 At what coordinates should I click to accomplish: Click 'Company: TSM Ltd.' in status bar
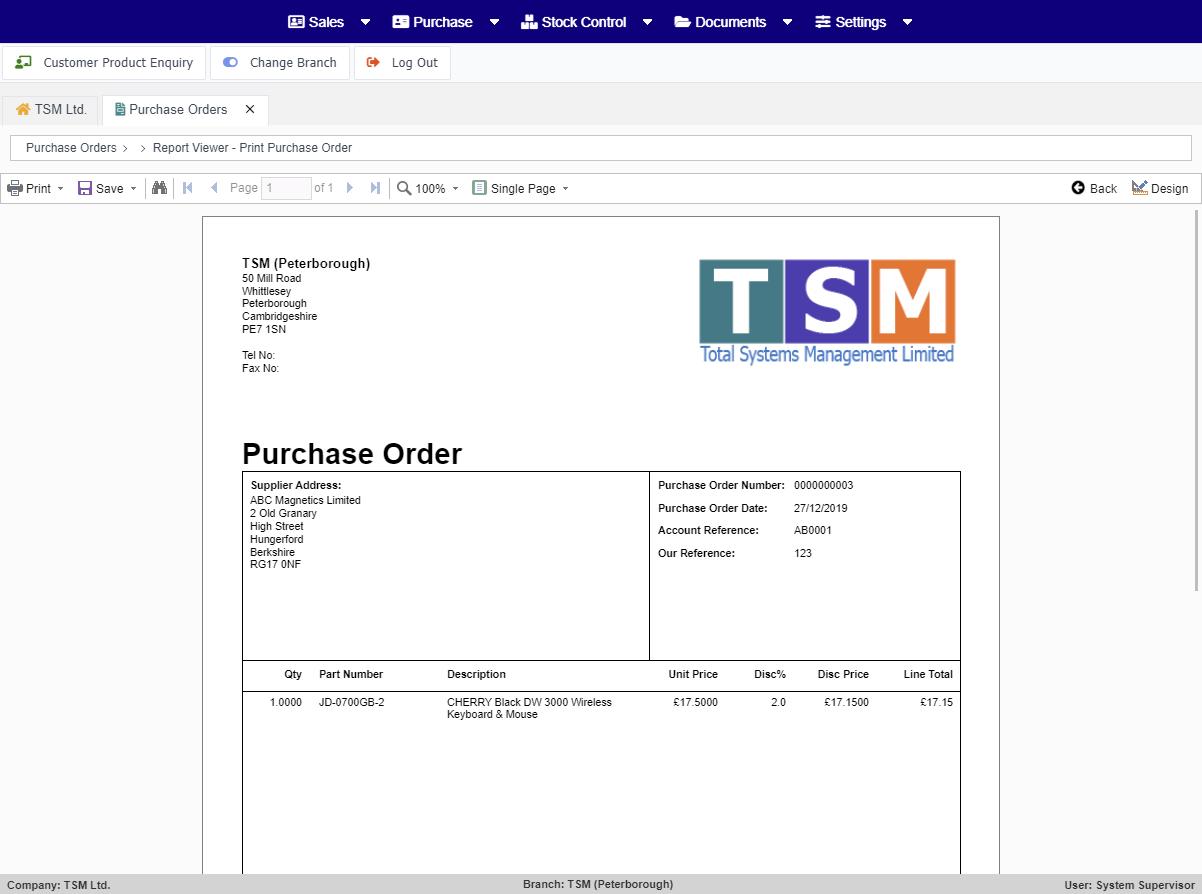point(58,885)
